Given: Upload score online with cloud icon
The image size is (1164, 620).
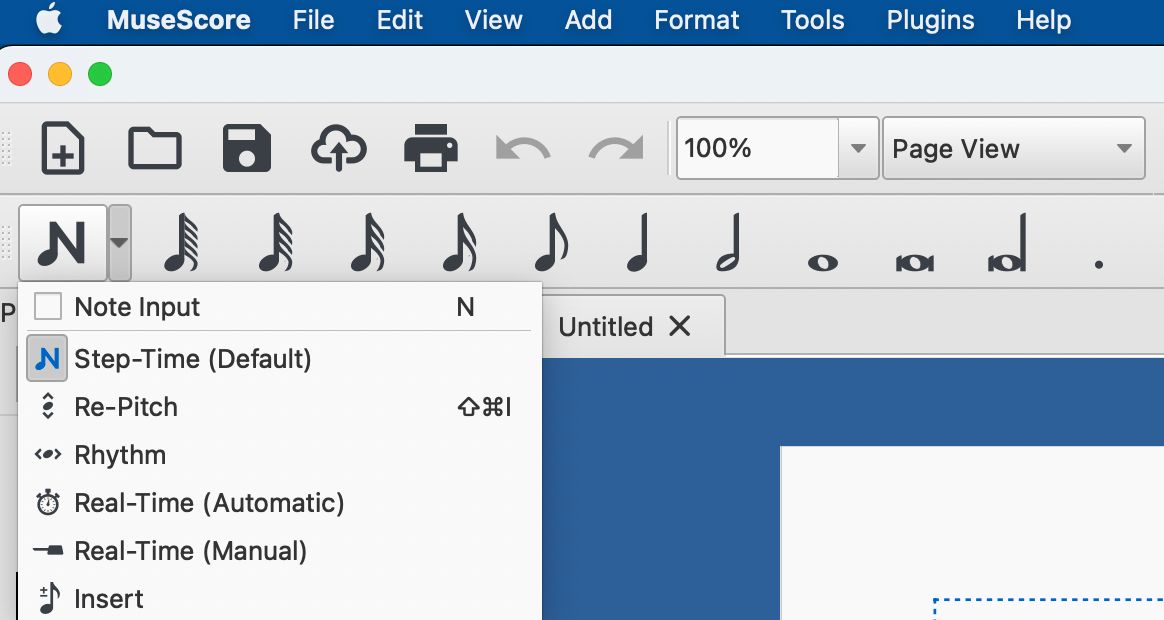Looking at the screenshot, I should pos(339,148).
